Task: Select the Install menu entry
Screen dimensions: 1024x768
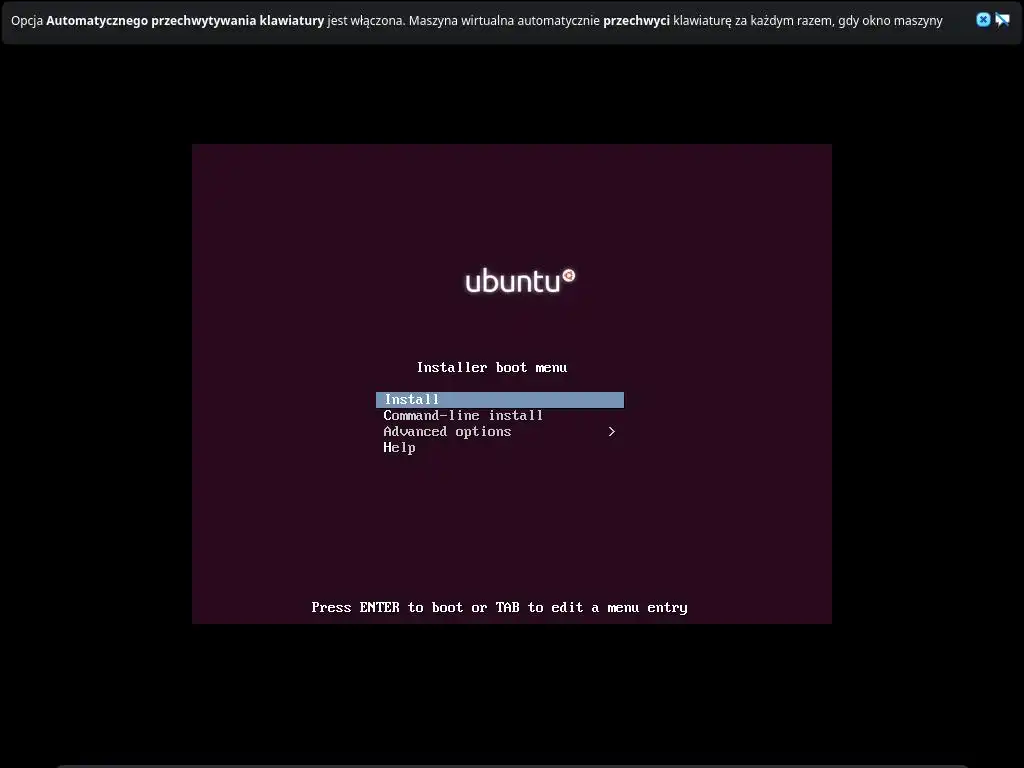Action: 500,400
